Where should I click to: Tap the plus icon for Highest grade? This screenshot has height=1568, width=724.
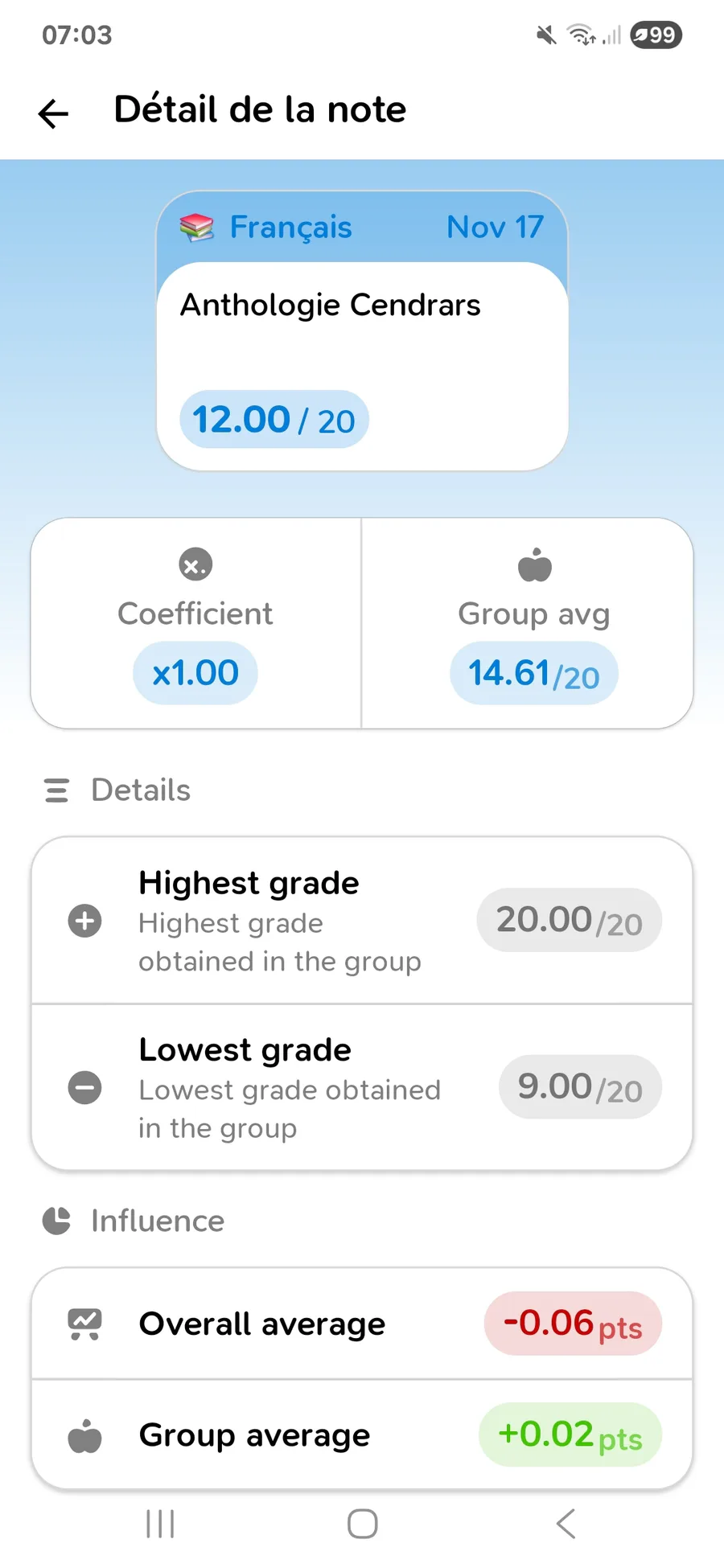click(x=84, y=921)
